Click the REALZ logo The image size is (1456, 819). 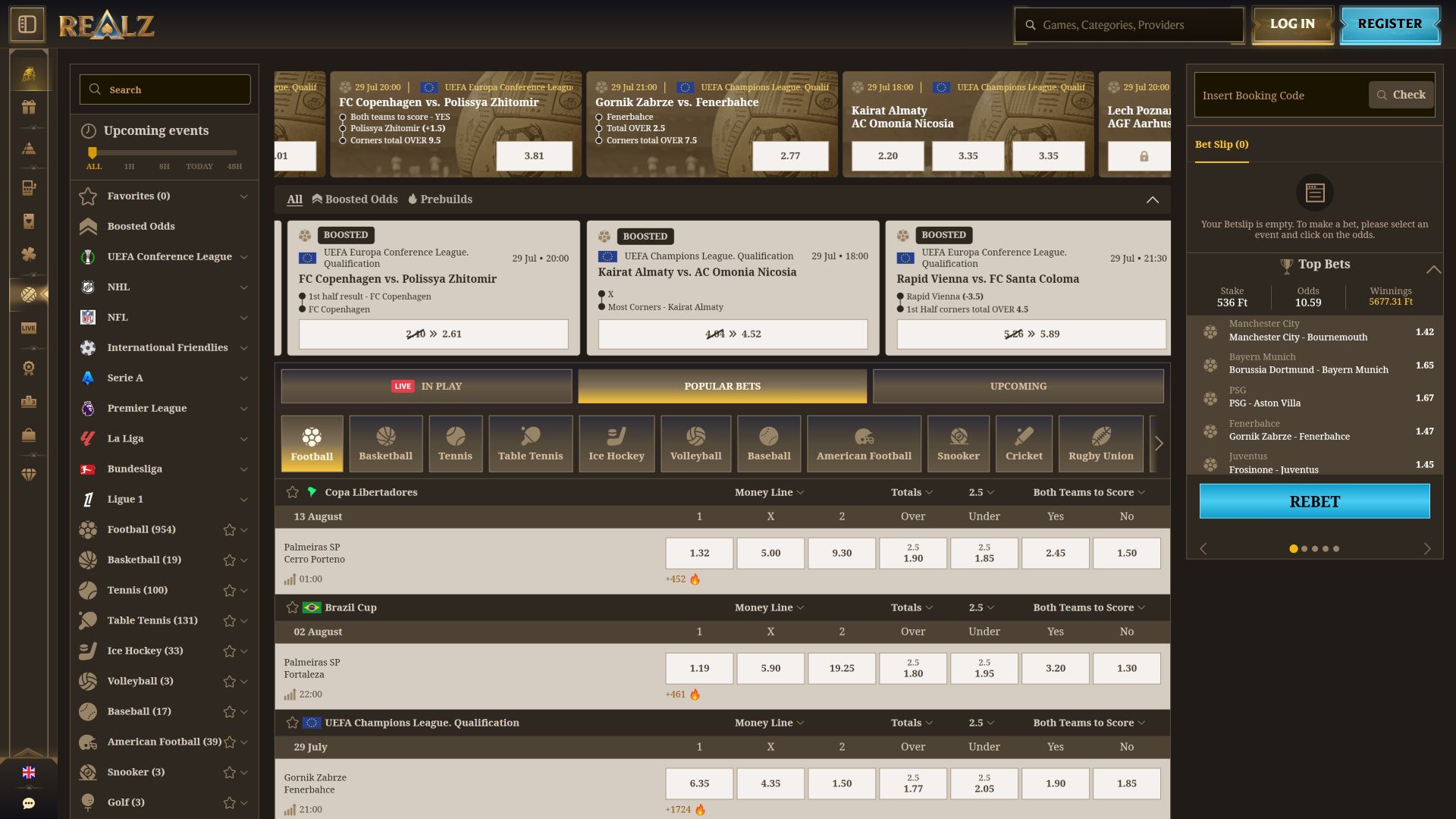point(107,25)
